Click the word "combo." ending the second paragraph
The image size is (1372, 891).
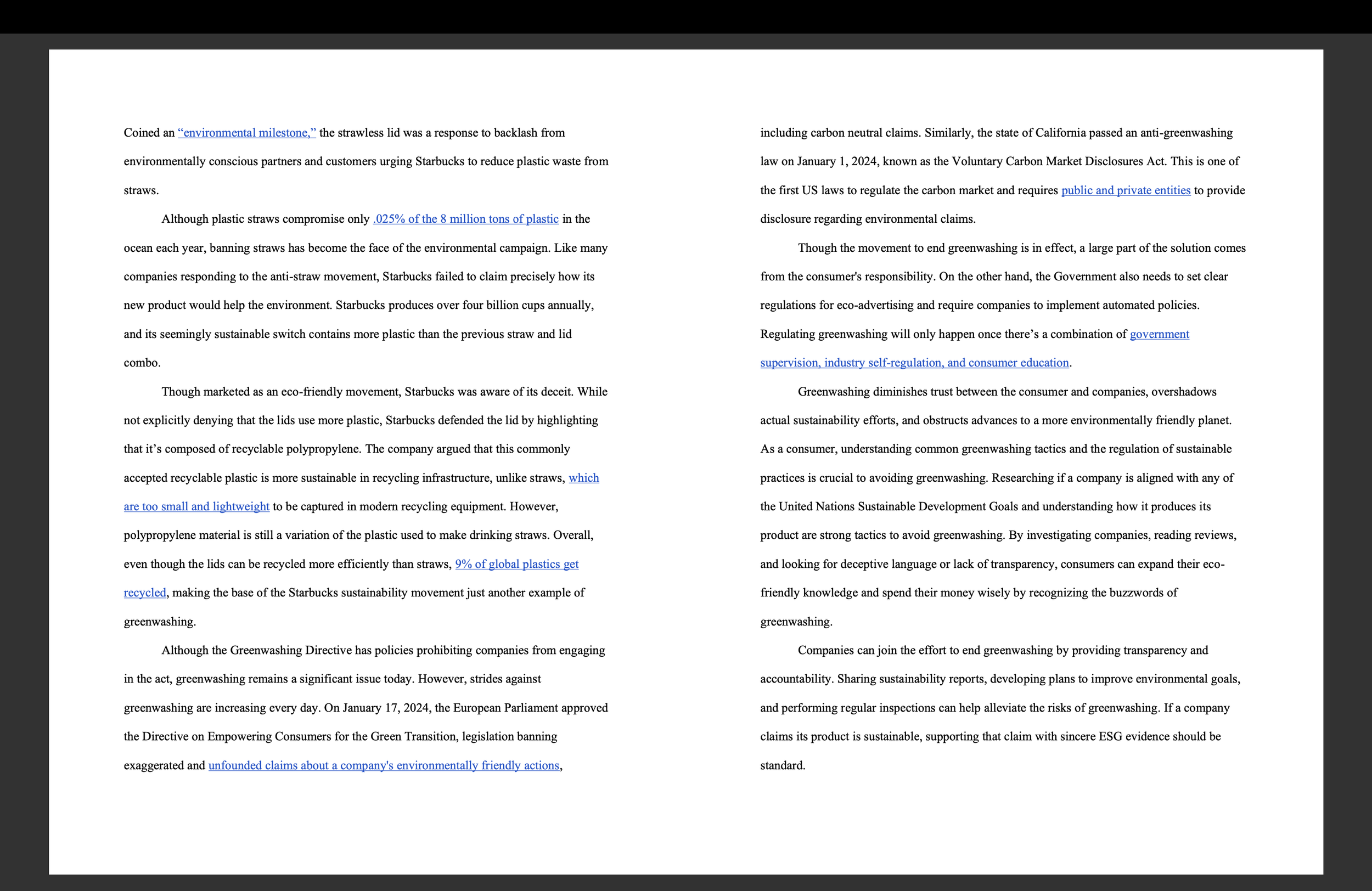(x=142, y=363)
